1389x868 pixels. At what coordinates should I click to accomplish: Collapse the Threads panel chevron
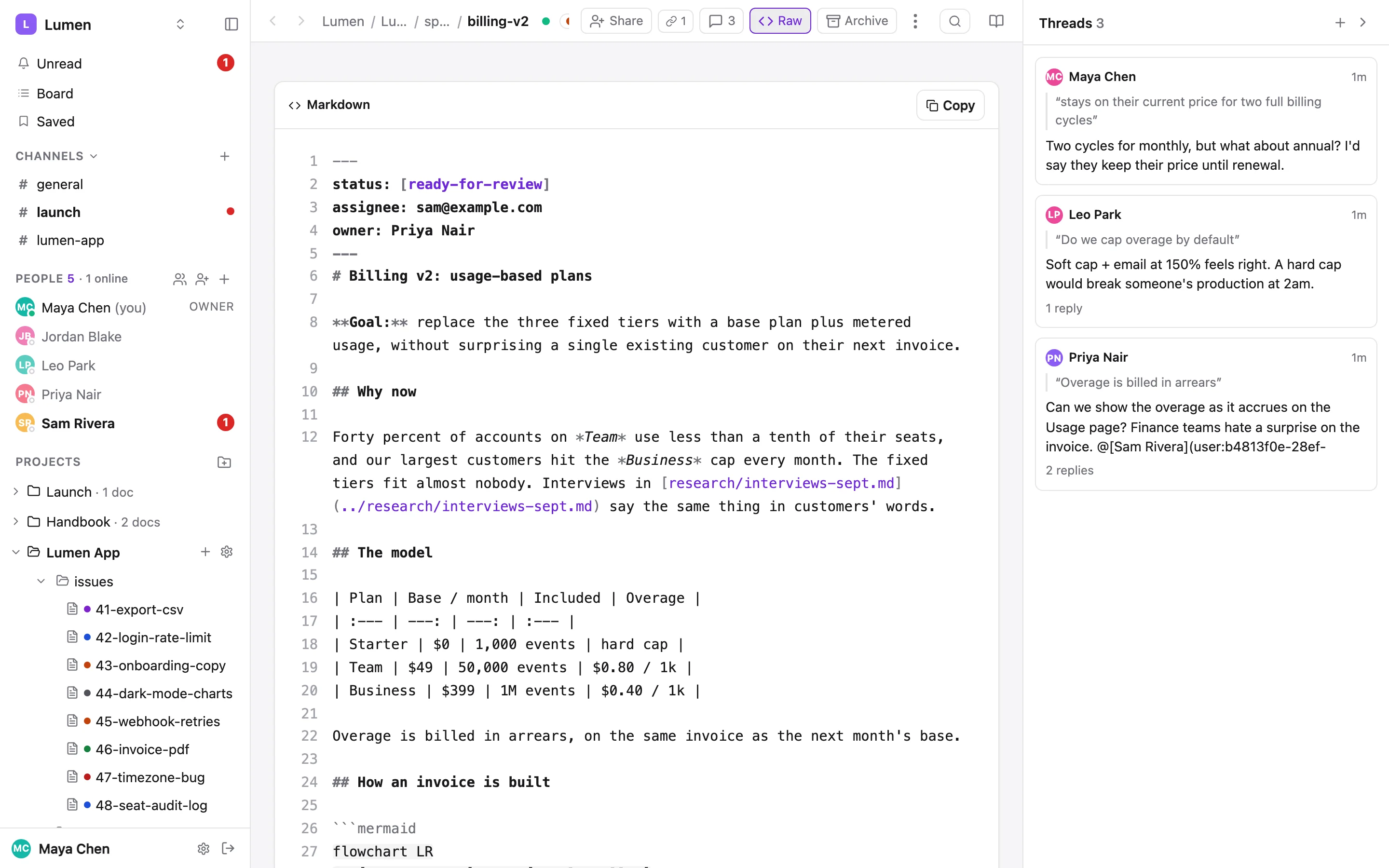(x=1362, y=22)
